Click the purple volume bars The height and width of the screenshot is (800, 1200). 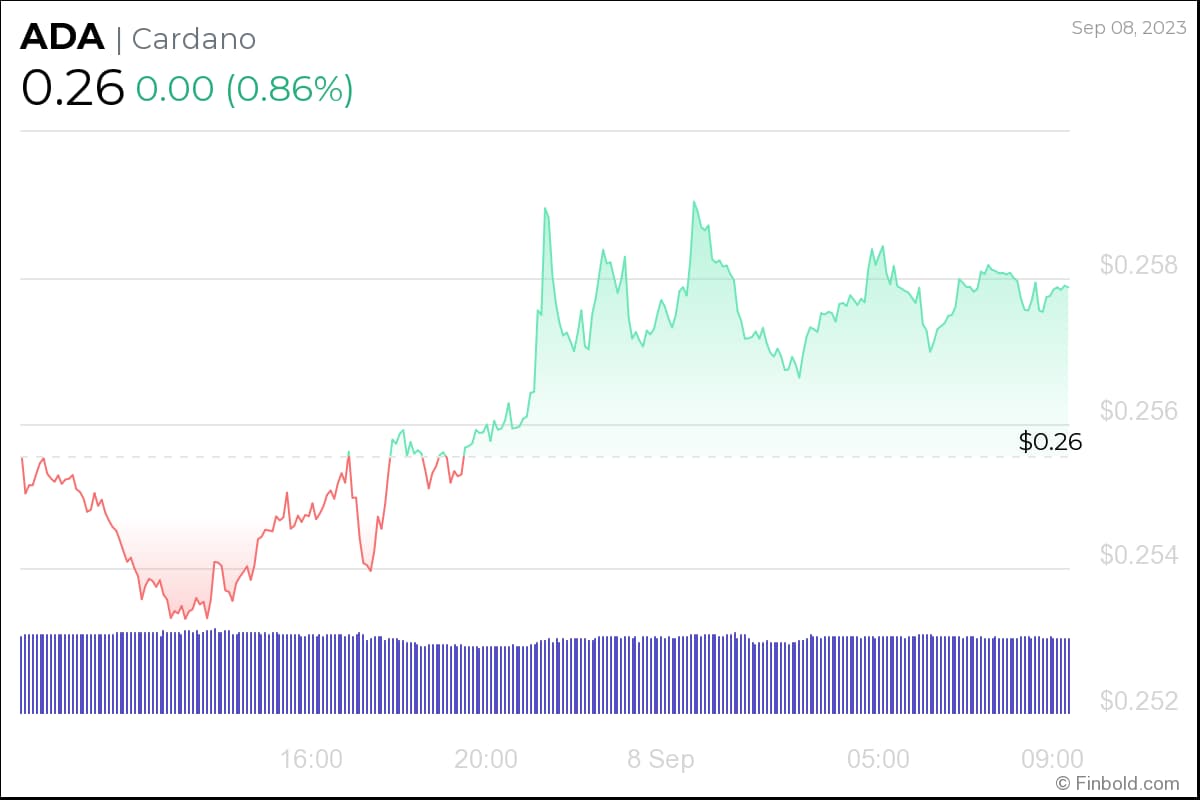click(x=545, y=675)
